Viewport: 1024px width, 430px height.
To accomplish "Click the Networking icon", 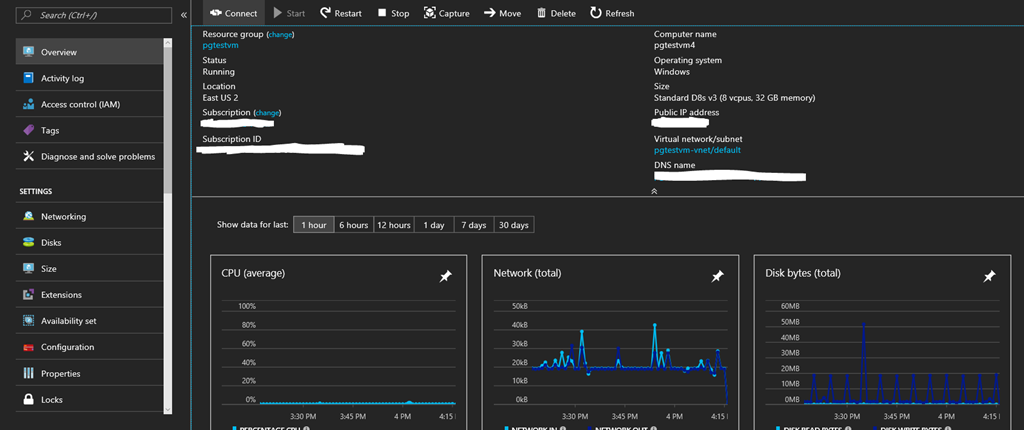I will coord(28,216).
